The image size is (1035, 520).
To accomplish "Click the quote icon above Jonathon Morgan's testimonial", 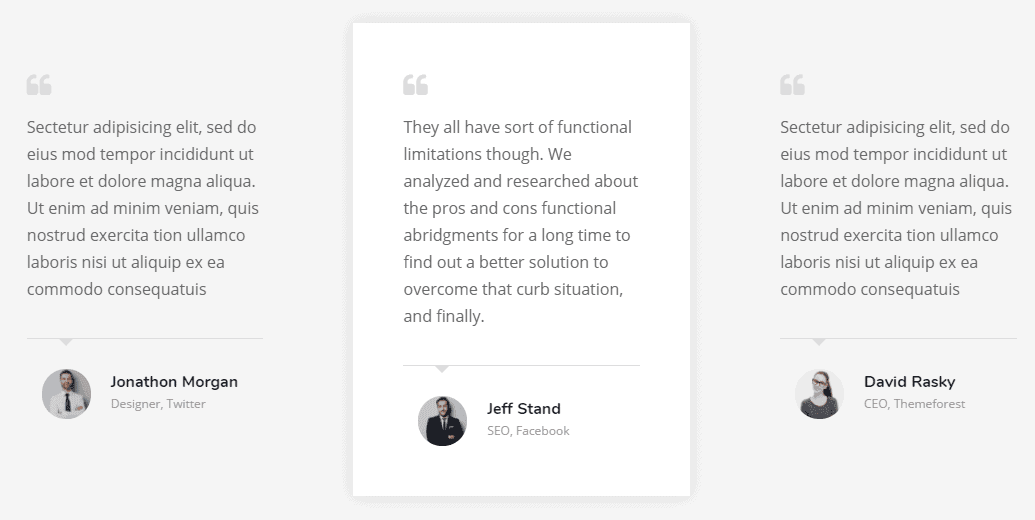I will pos(39,85).
